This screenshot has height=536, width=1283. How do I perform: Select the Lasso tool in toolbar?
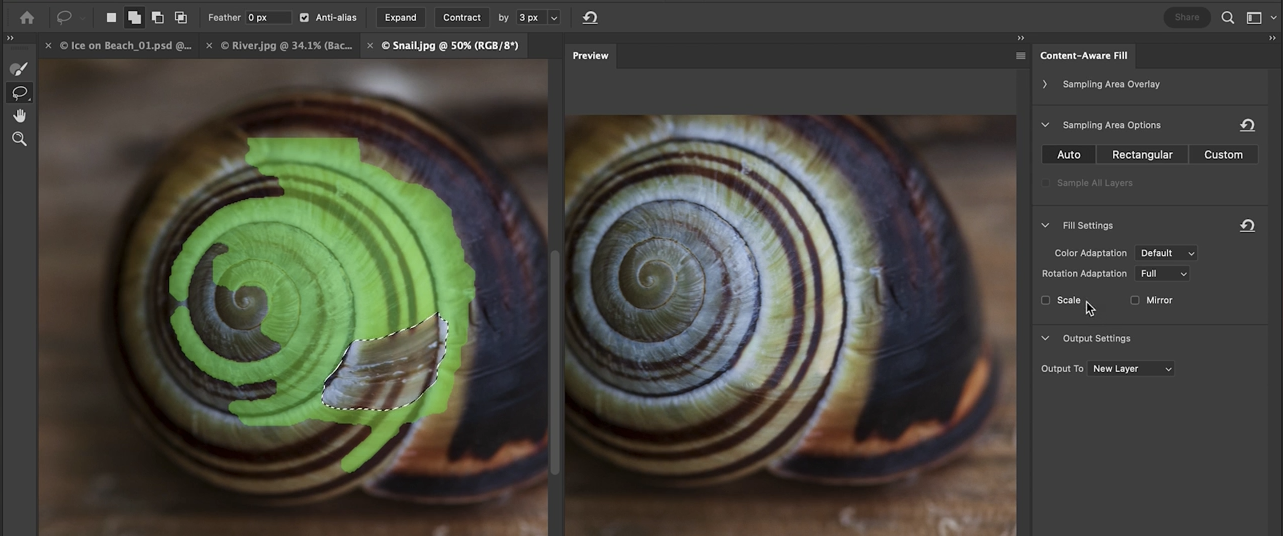pos(19,93)
